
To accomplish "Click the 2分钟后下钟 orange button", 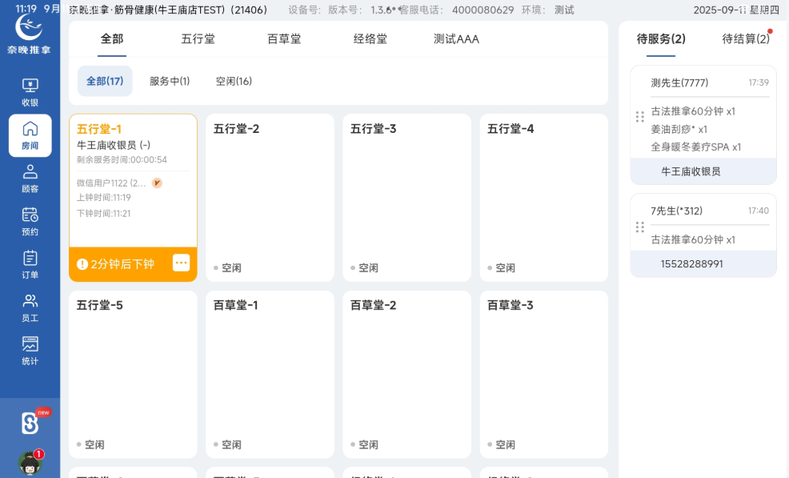I will tap(116, 264).
